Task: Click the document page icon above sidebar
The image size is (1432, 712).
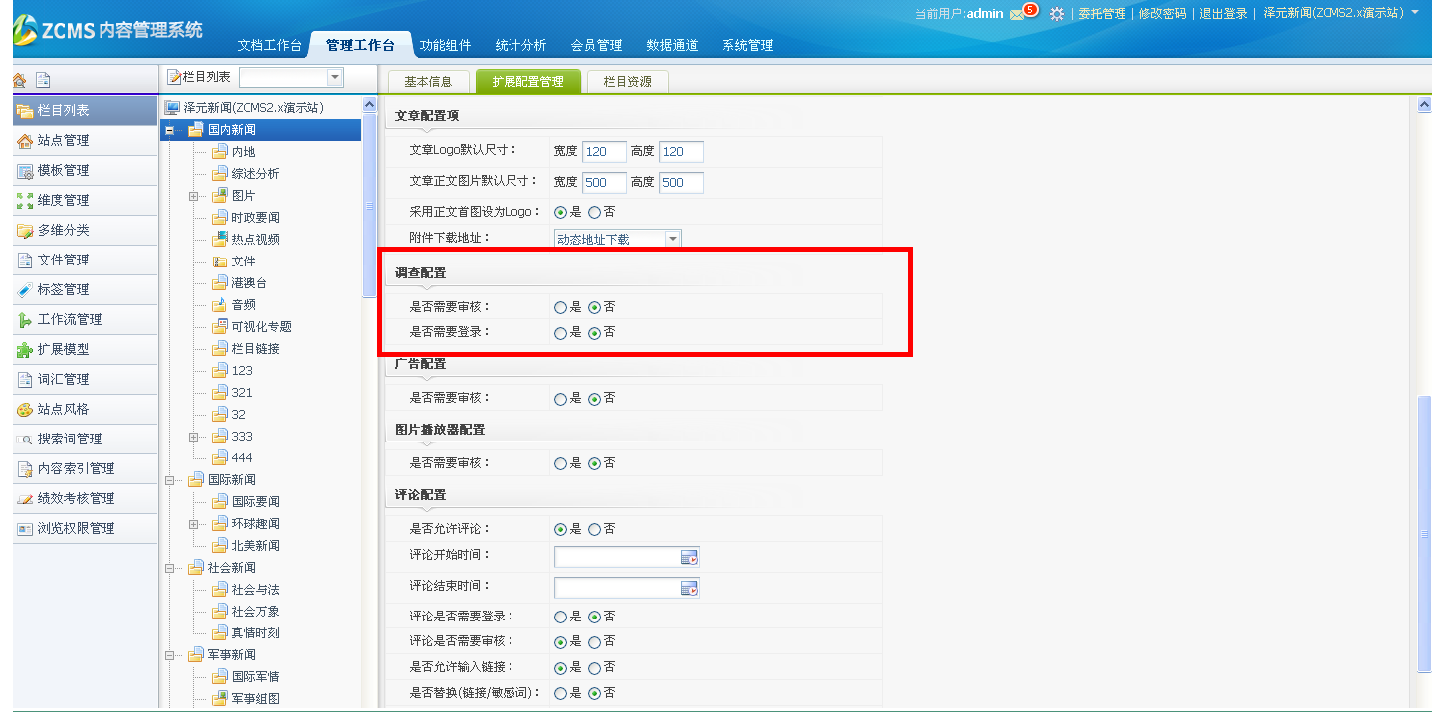Action: tap(43, 80)
